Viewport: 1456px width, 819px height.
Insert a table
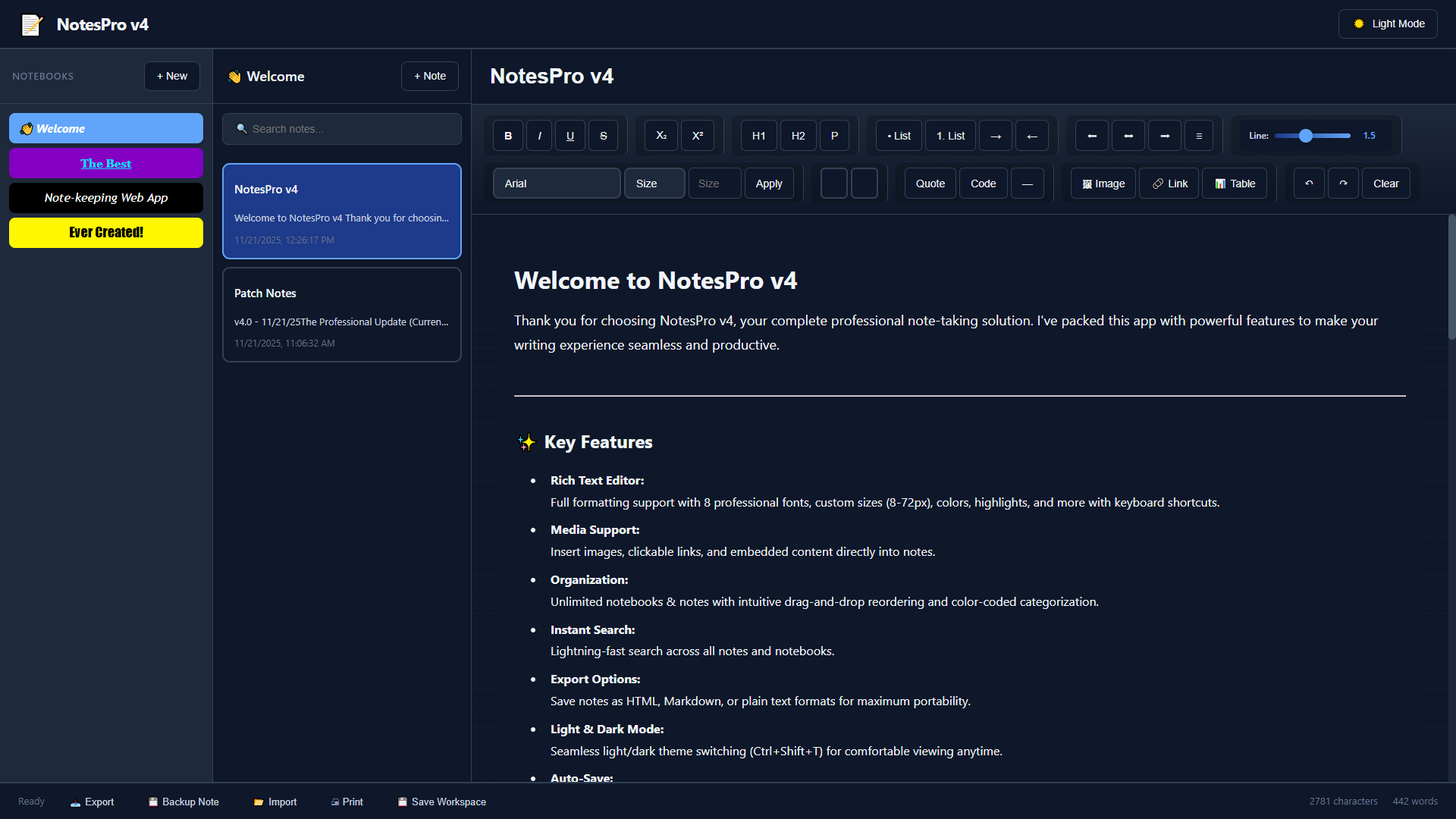tap(1234, 183)
